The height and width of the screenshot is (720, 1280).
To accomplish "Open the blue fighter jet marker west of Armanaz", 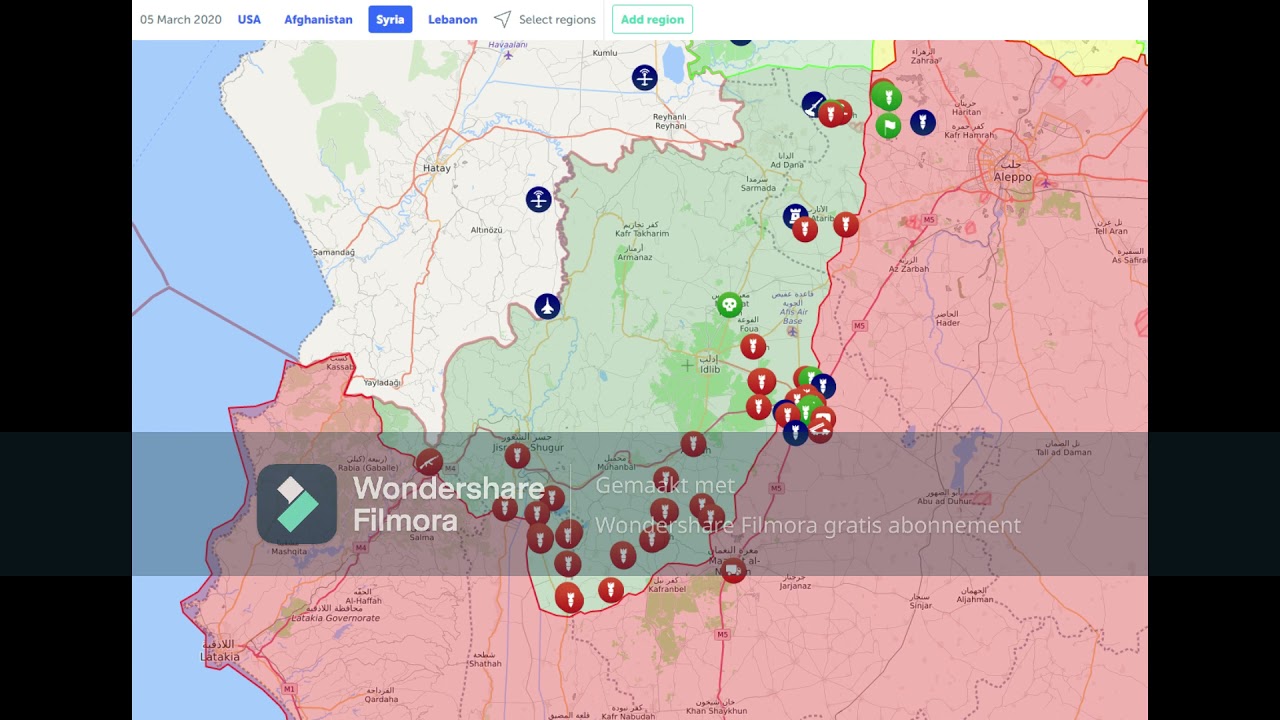I will (x=547, y=306).
